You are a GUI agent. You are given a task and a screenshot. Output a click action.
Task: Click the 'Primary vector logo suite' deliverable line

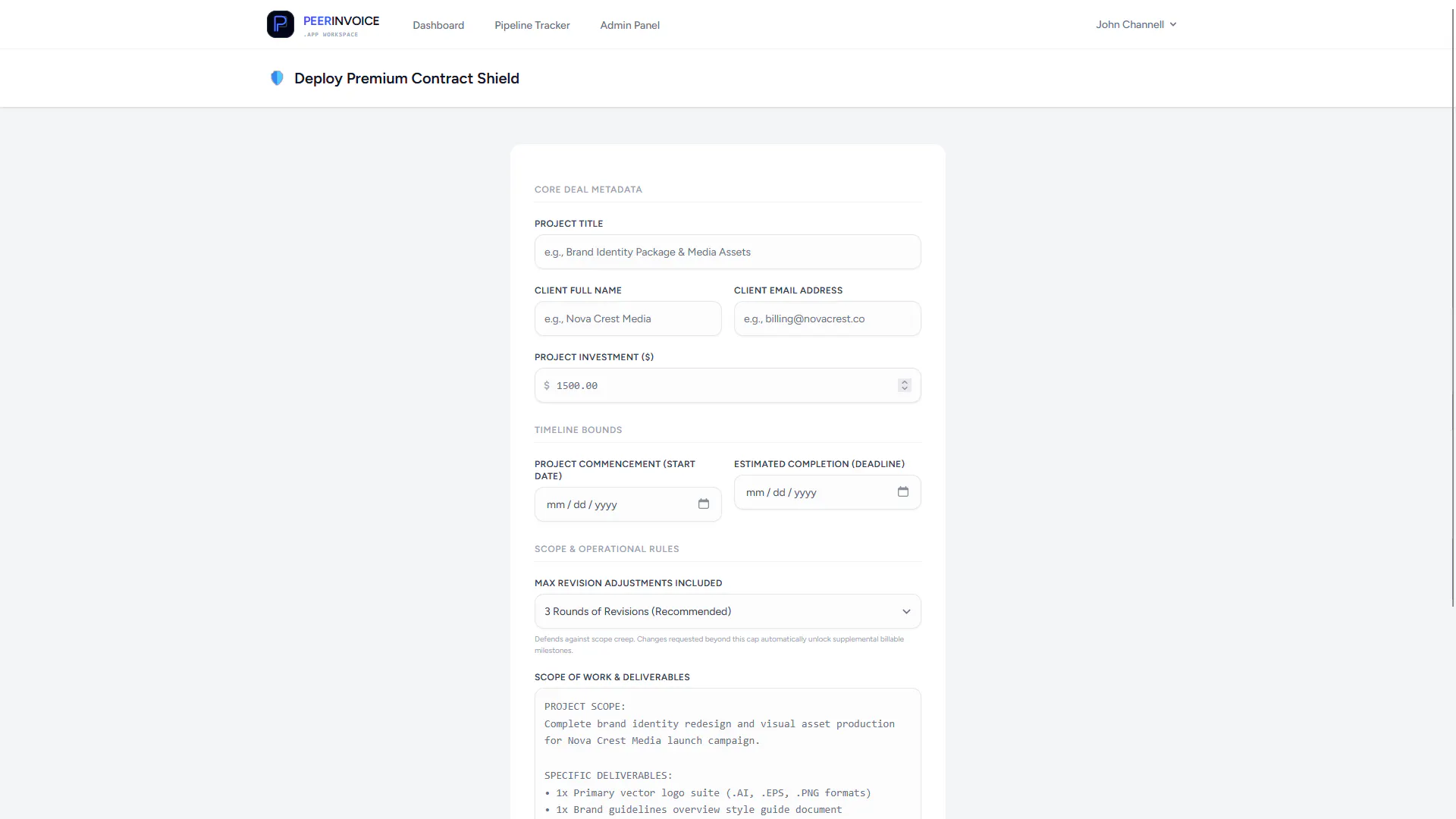[708, 792]
